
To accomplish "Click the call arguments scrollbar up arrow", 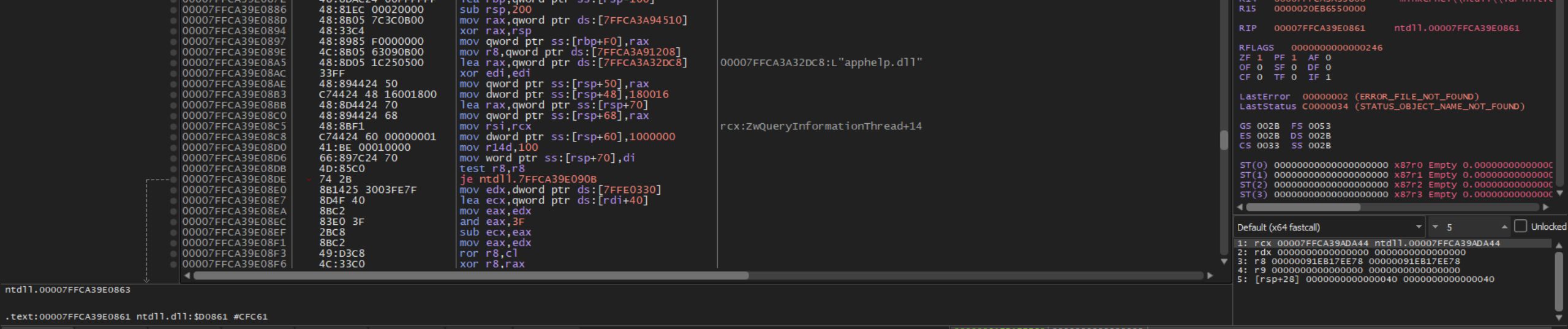I will point(1559,245).
